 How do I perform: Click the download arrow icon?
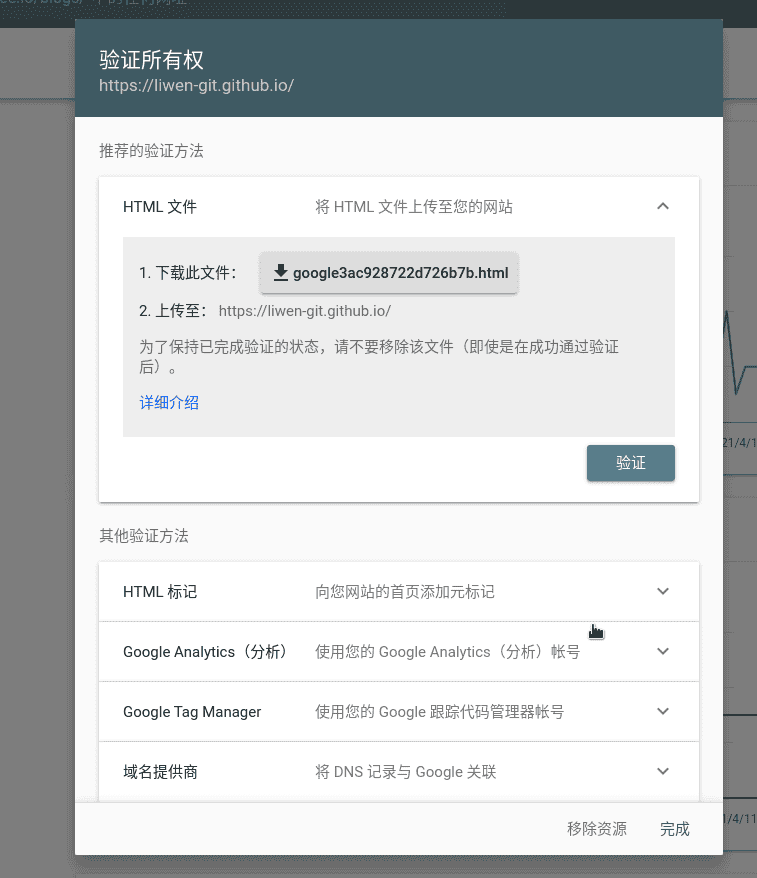click(281, 273)
